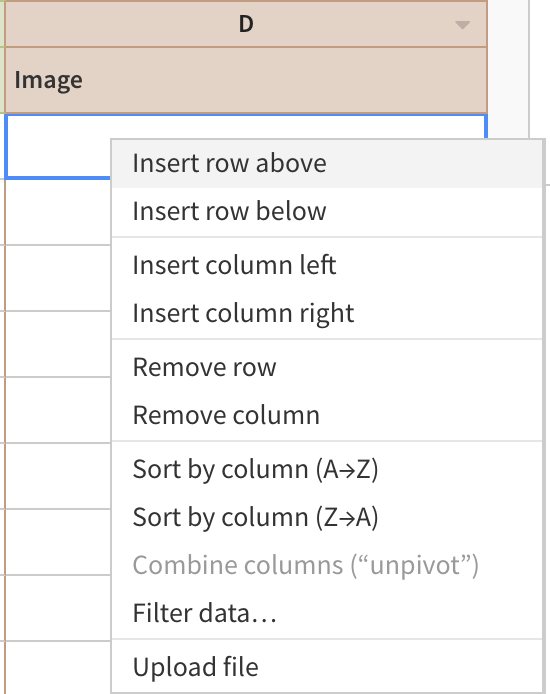Click the fourth empty cell in column D
This screenshot has width=550, height=694.
point(58,344)
